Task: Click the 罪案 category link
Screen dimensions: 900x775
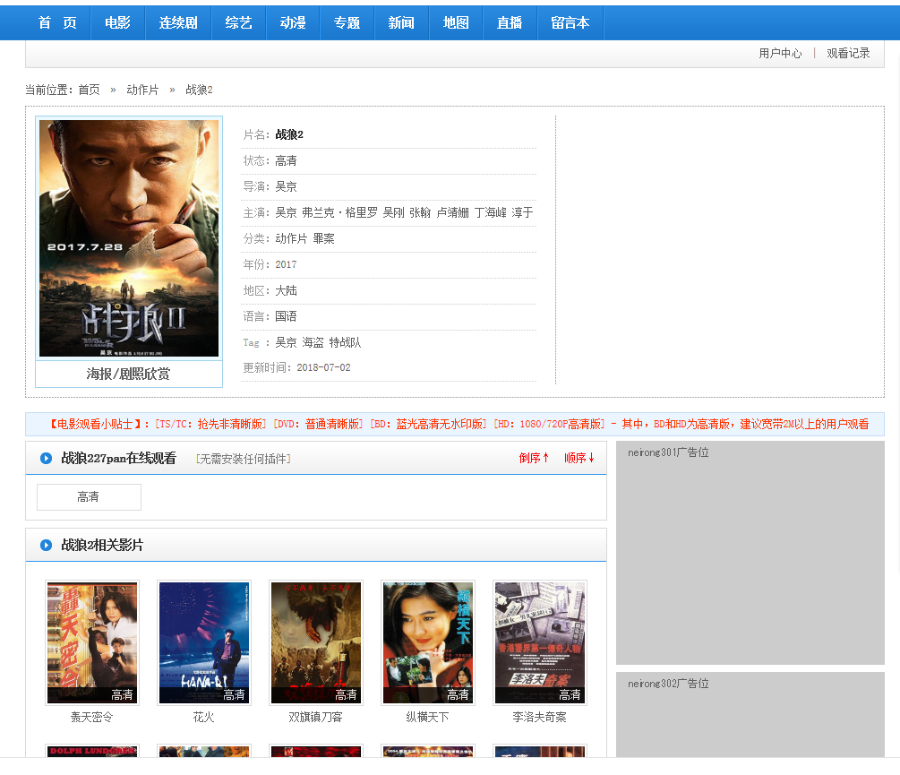Action: [x=324, y=239]
